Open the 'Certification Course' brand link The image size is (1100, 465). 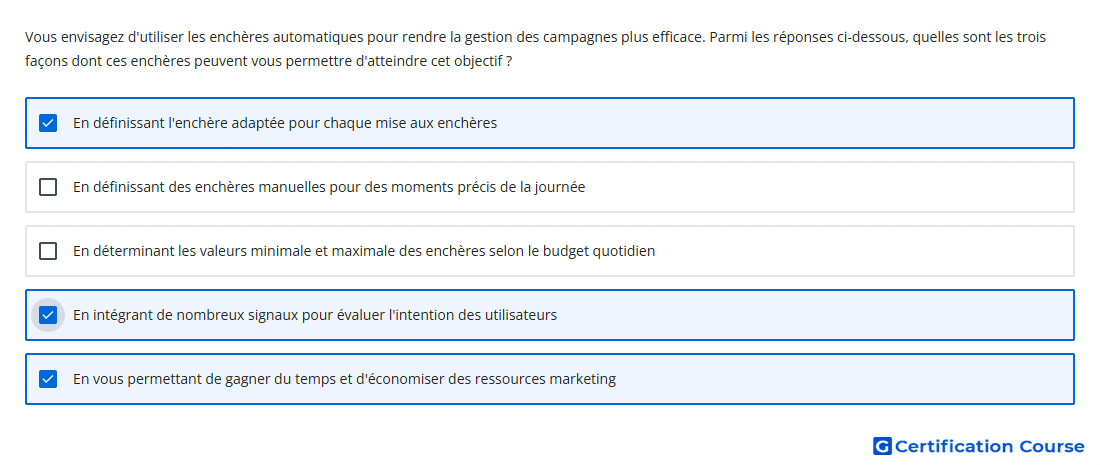click(x=979, y=446)
